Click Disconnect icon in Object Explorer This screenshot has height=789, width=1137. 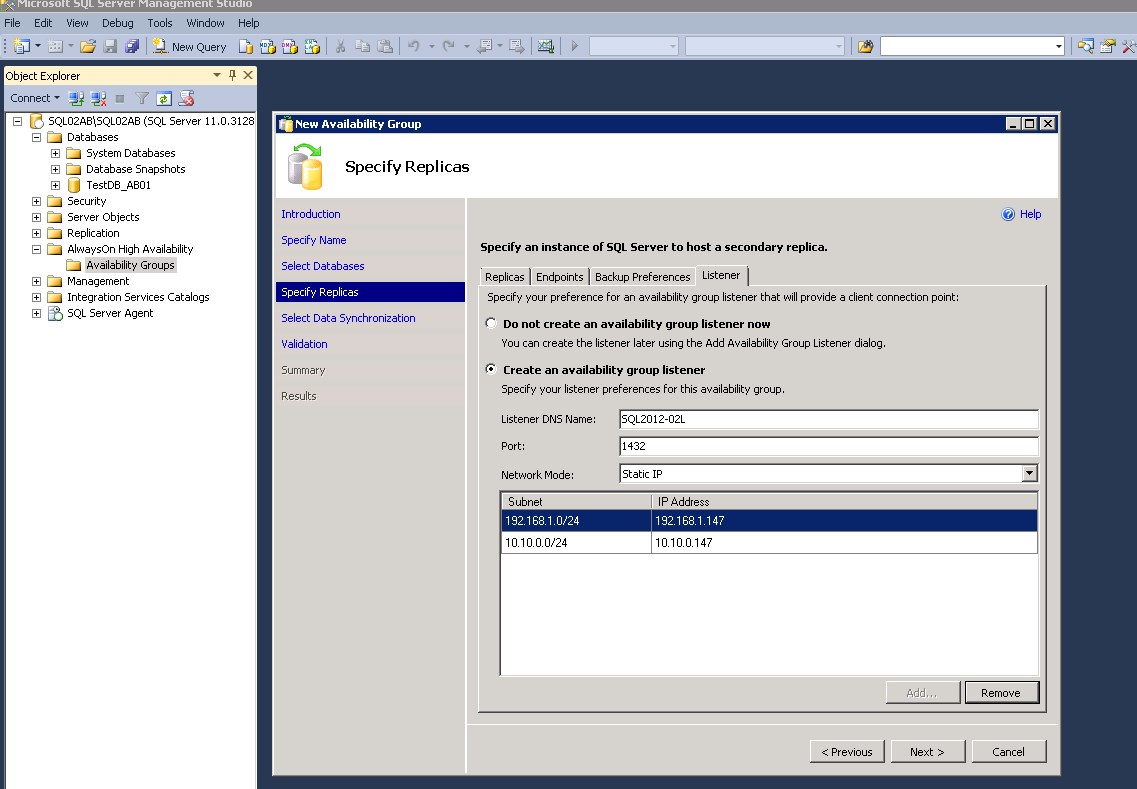pyautogui.click(x=98, y=98)
